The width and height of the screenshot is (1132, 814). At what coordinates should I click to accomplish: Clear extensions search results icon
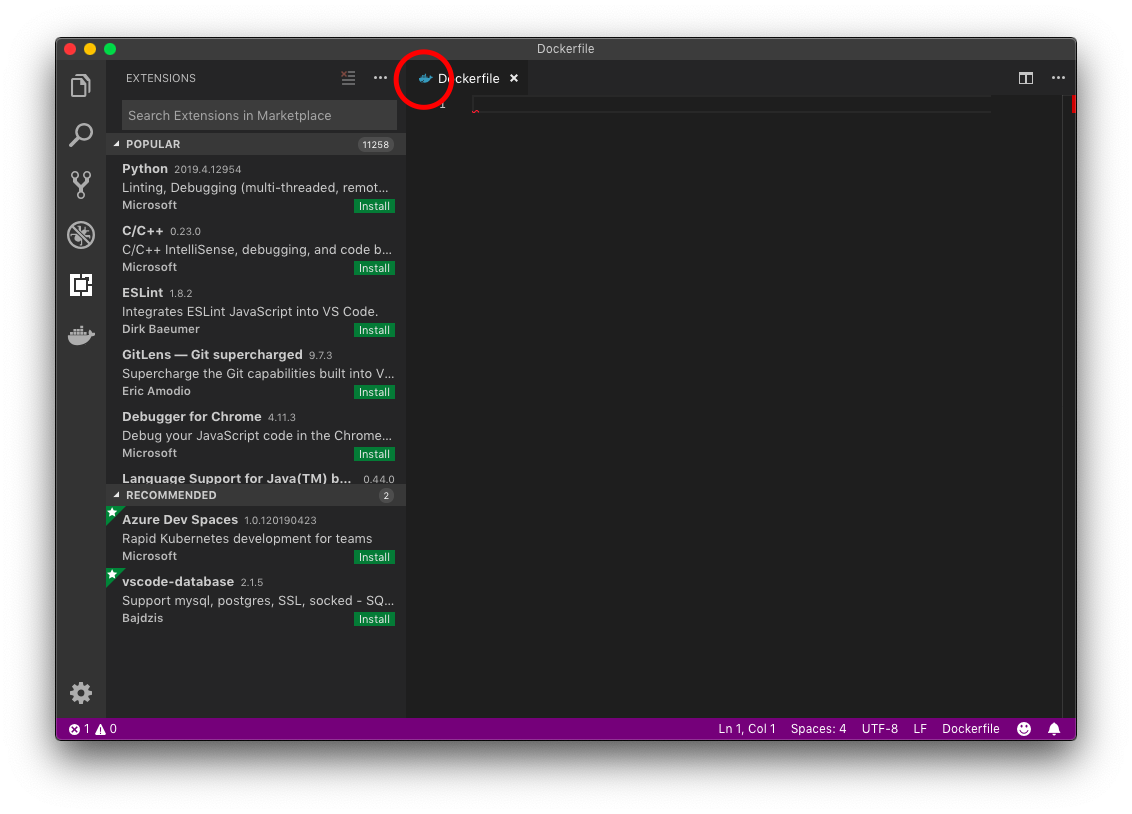pos(348,78)
